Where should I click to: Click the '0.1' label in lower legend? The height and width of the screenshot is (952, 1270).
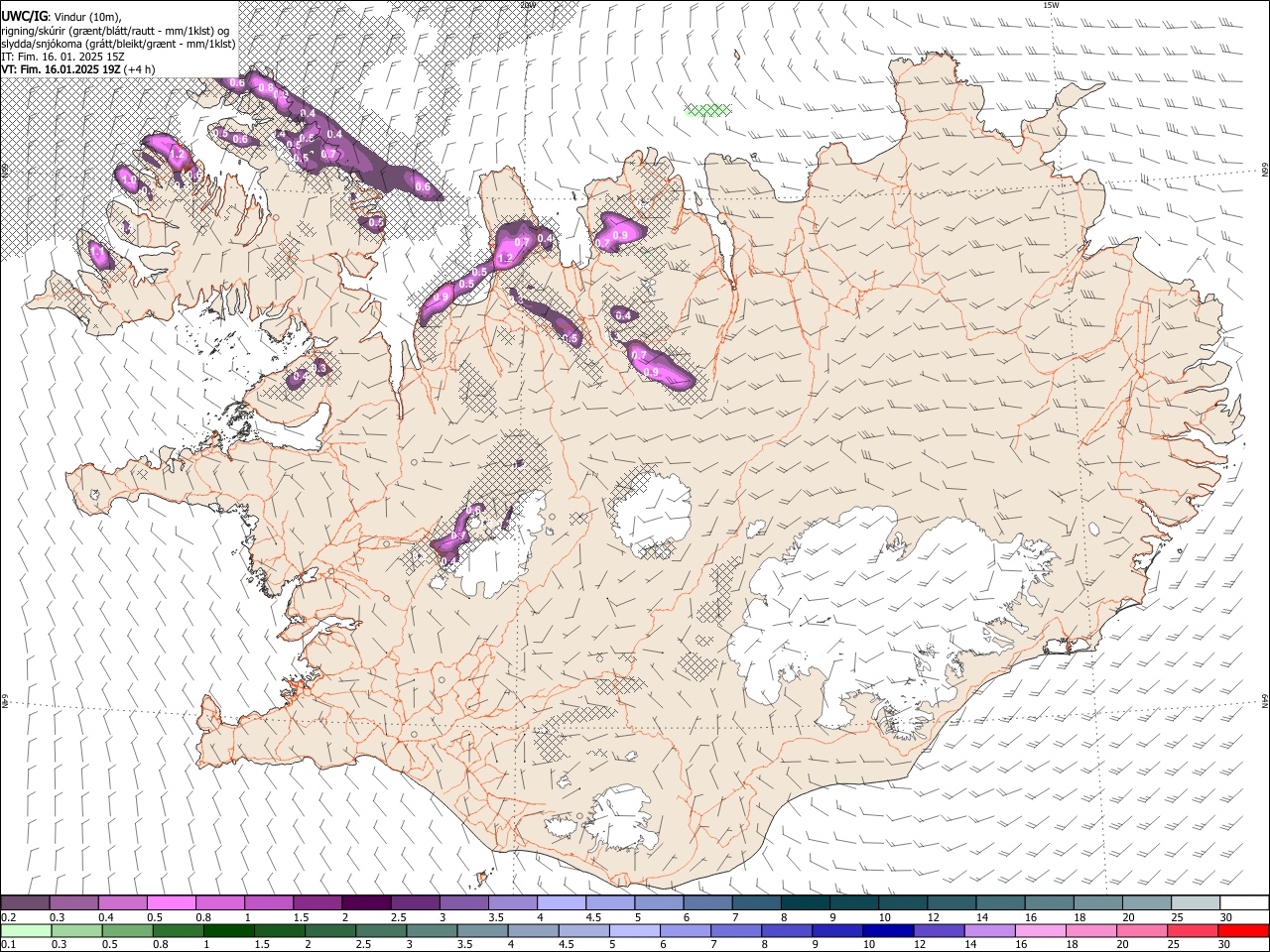coord(9,945)
